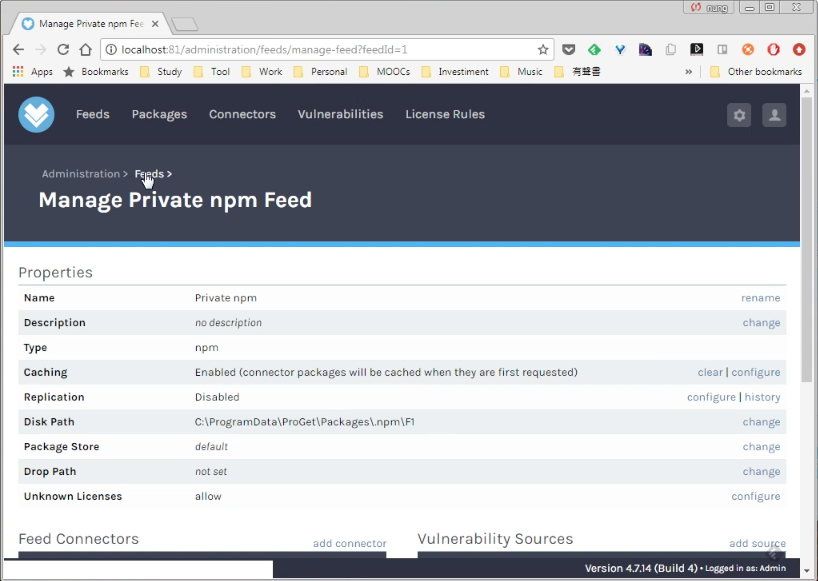Click the Pocket extension icon
The image size is (818, 581).
tap(569, 50)
